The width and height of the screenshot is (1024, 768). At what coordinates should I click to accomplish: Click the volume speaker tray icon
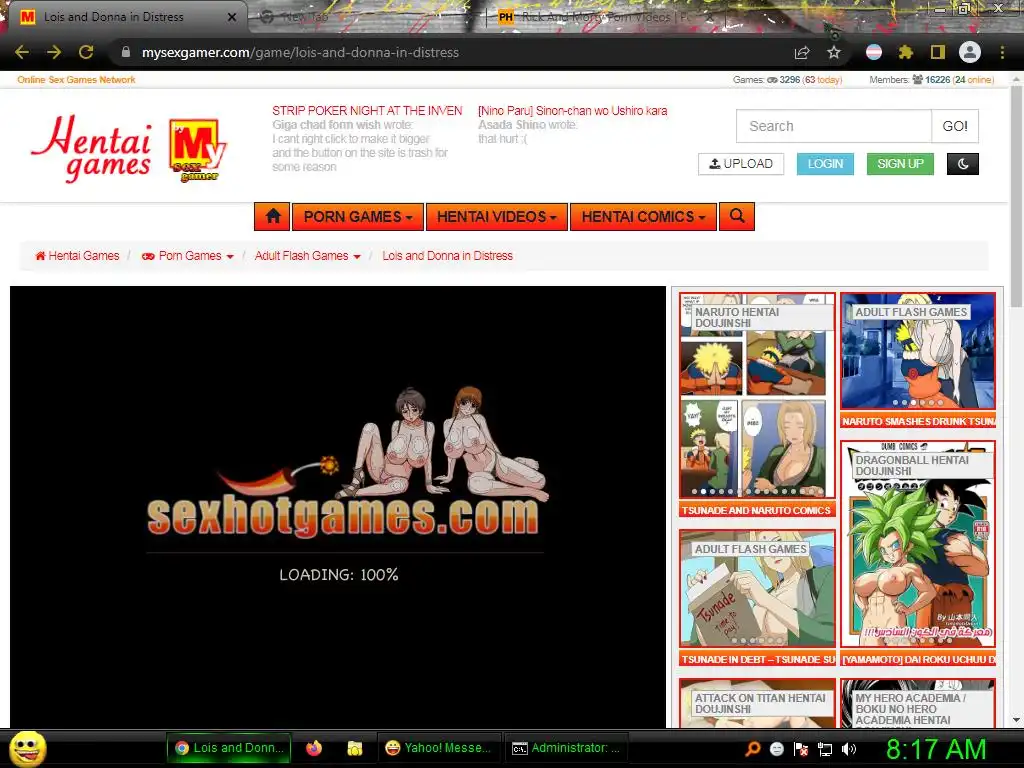[x=849, y=749]
